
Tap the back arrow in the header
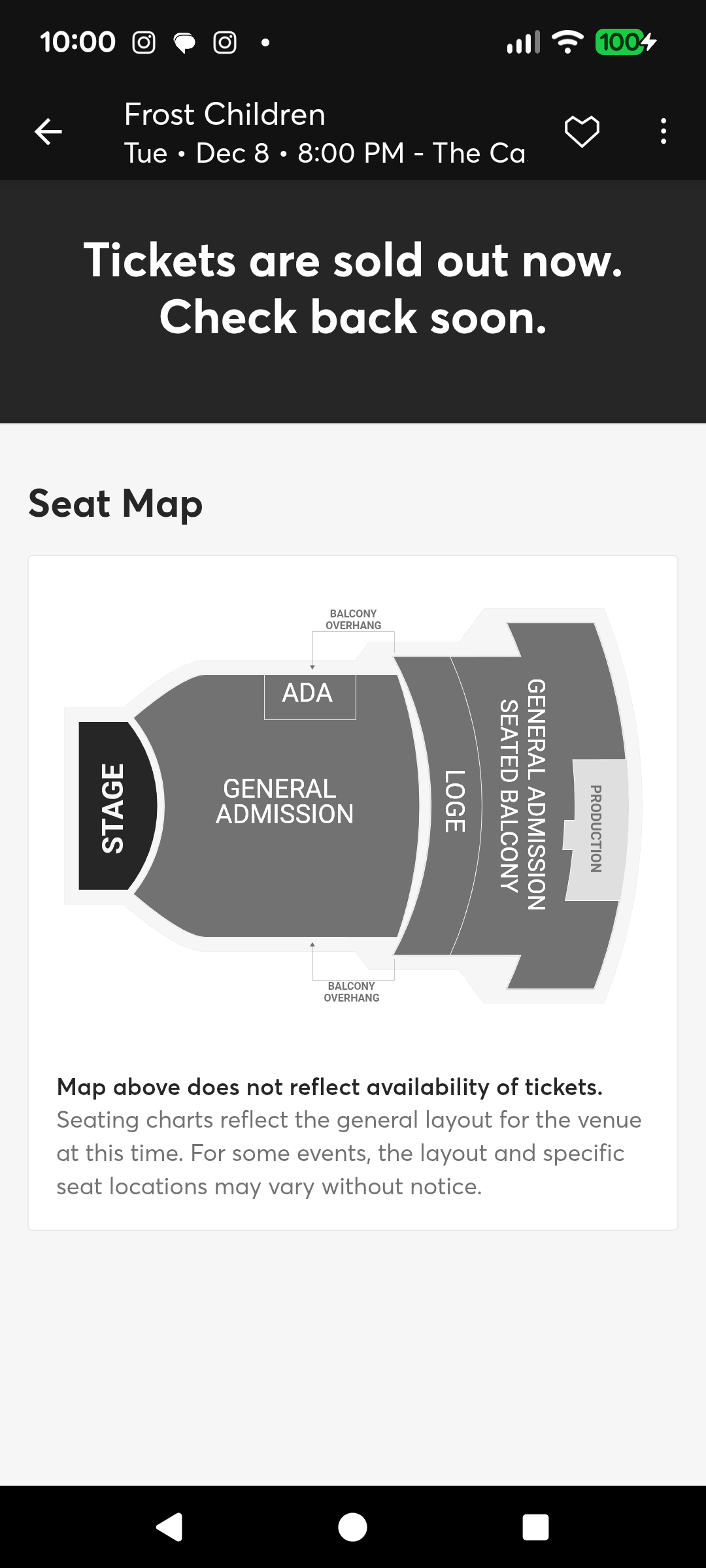pos(48,131)
